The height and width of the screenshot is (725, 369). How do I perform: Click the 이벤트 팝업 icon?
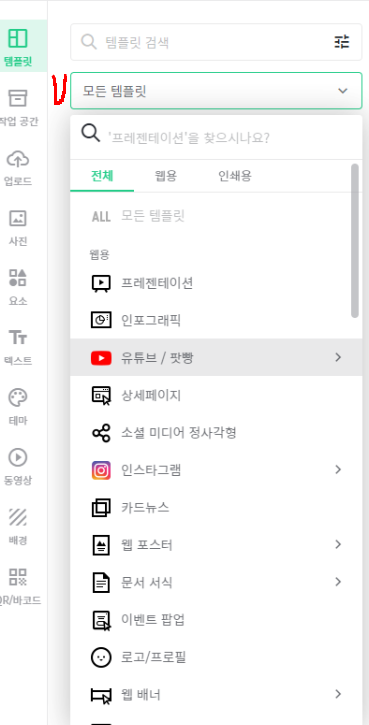101,620
